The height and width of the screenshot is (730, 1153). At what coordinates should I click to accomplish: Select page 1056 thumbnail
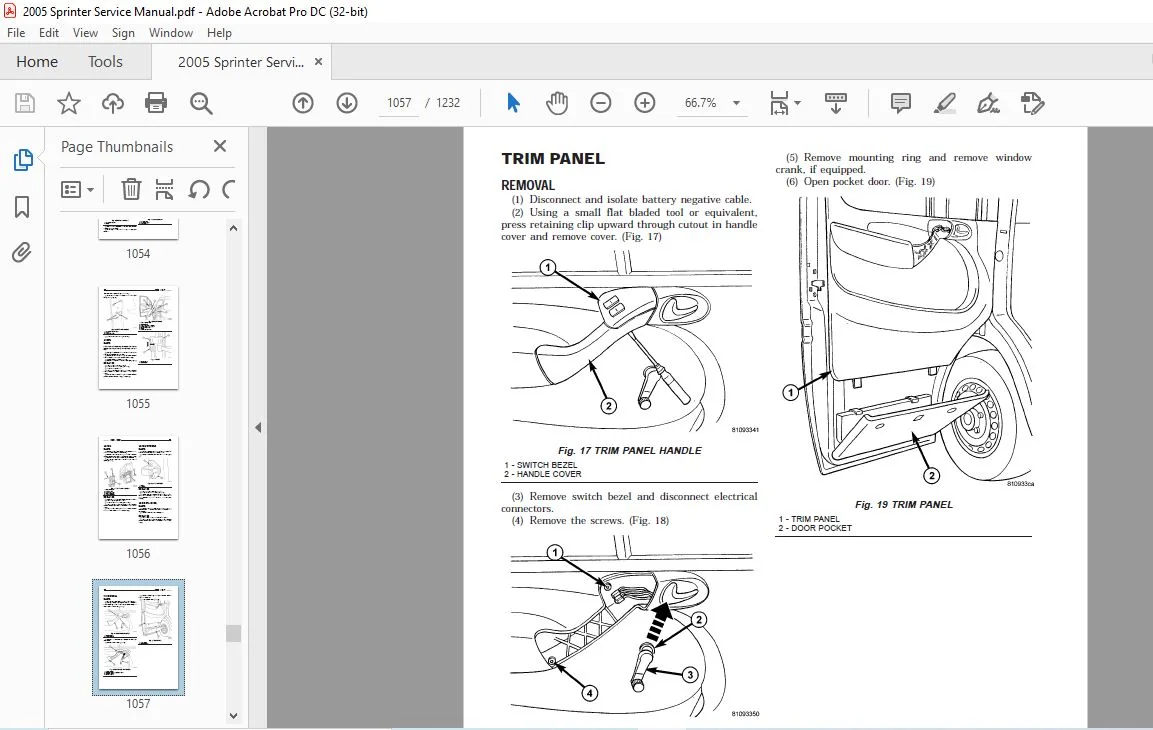(x=138, y=487)
